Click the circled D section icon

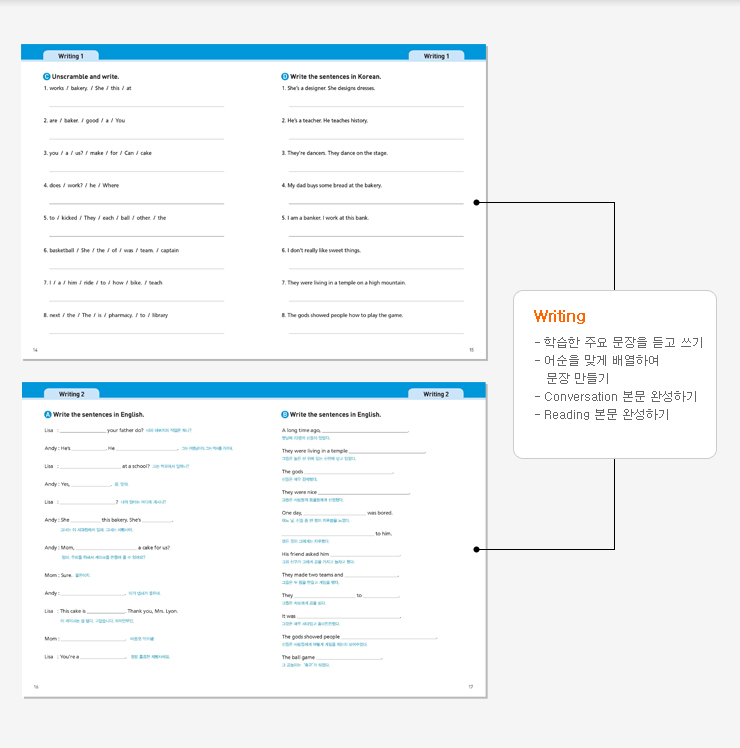tap(285, 76)
